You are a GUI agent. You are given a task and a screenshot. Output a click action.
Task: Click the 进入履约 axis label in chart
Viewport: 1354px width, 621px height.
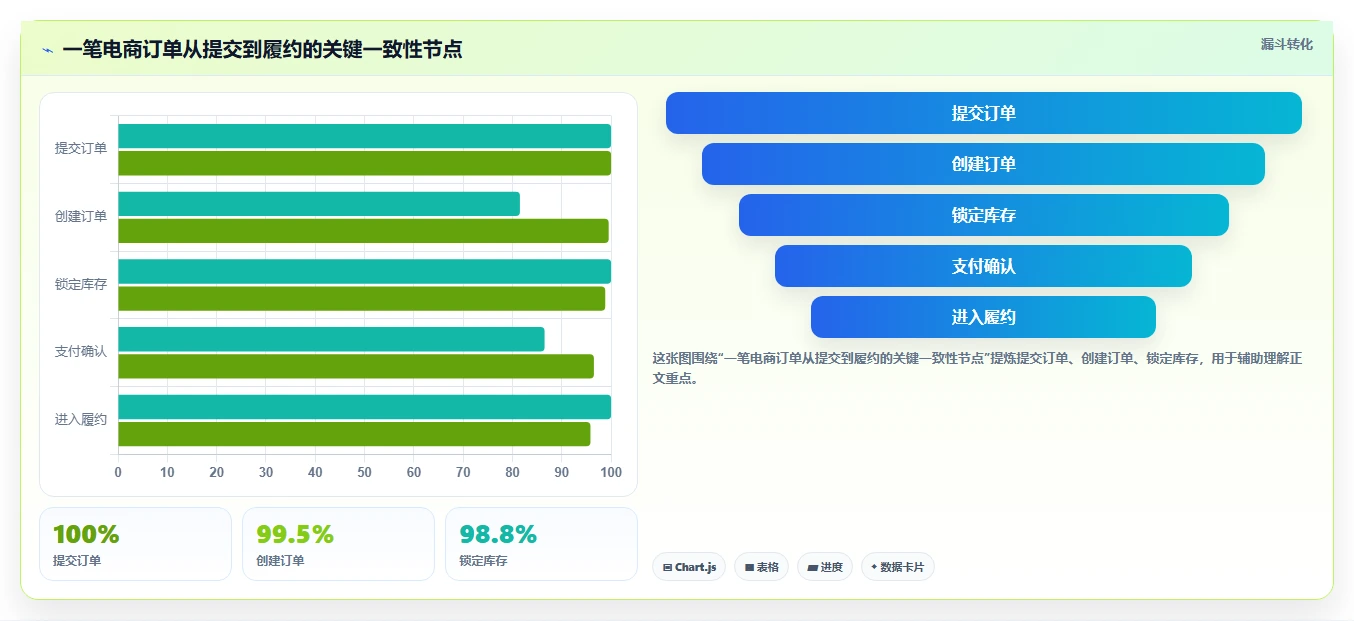(x=81, y=419)
